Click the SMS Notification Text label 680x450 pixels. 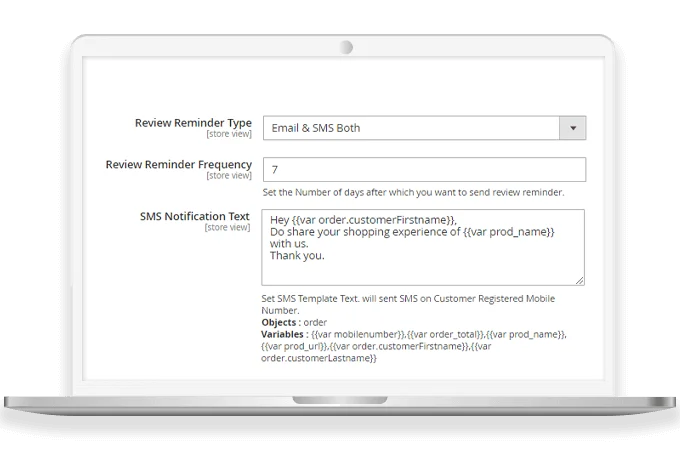tap(195, 216)
